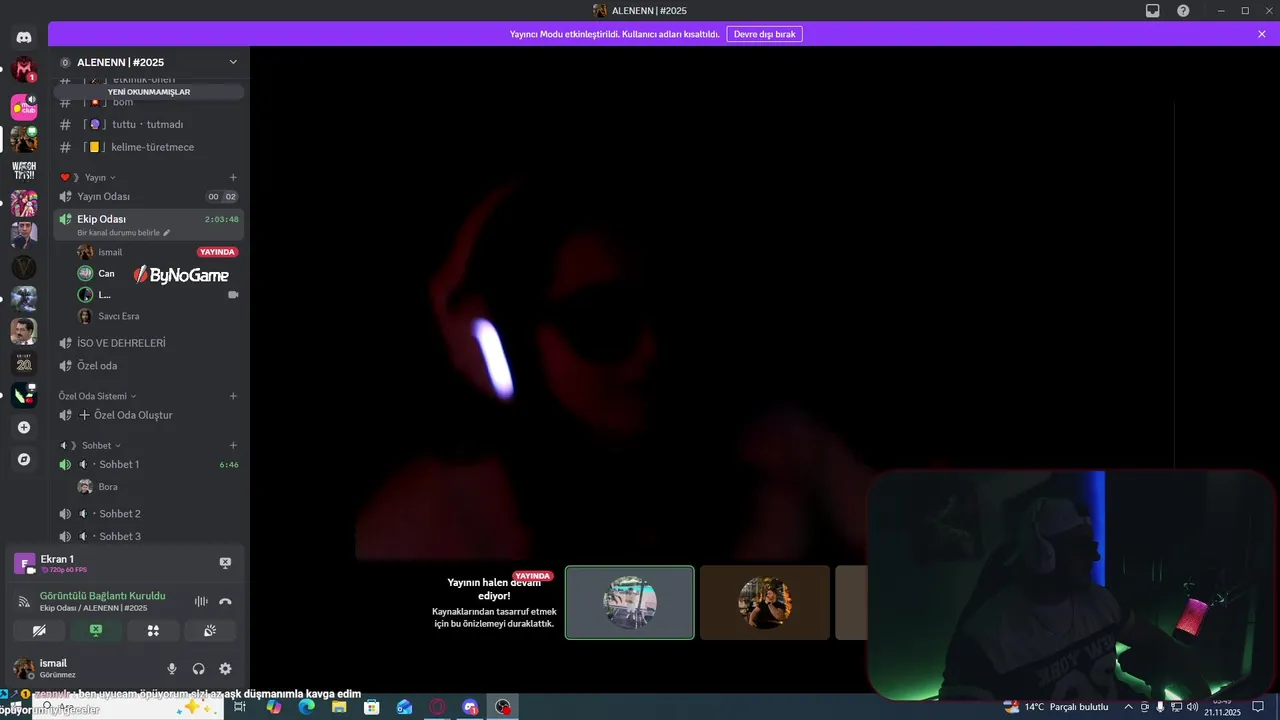Join the Özel oda voice channel

click(148, 366)
